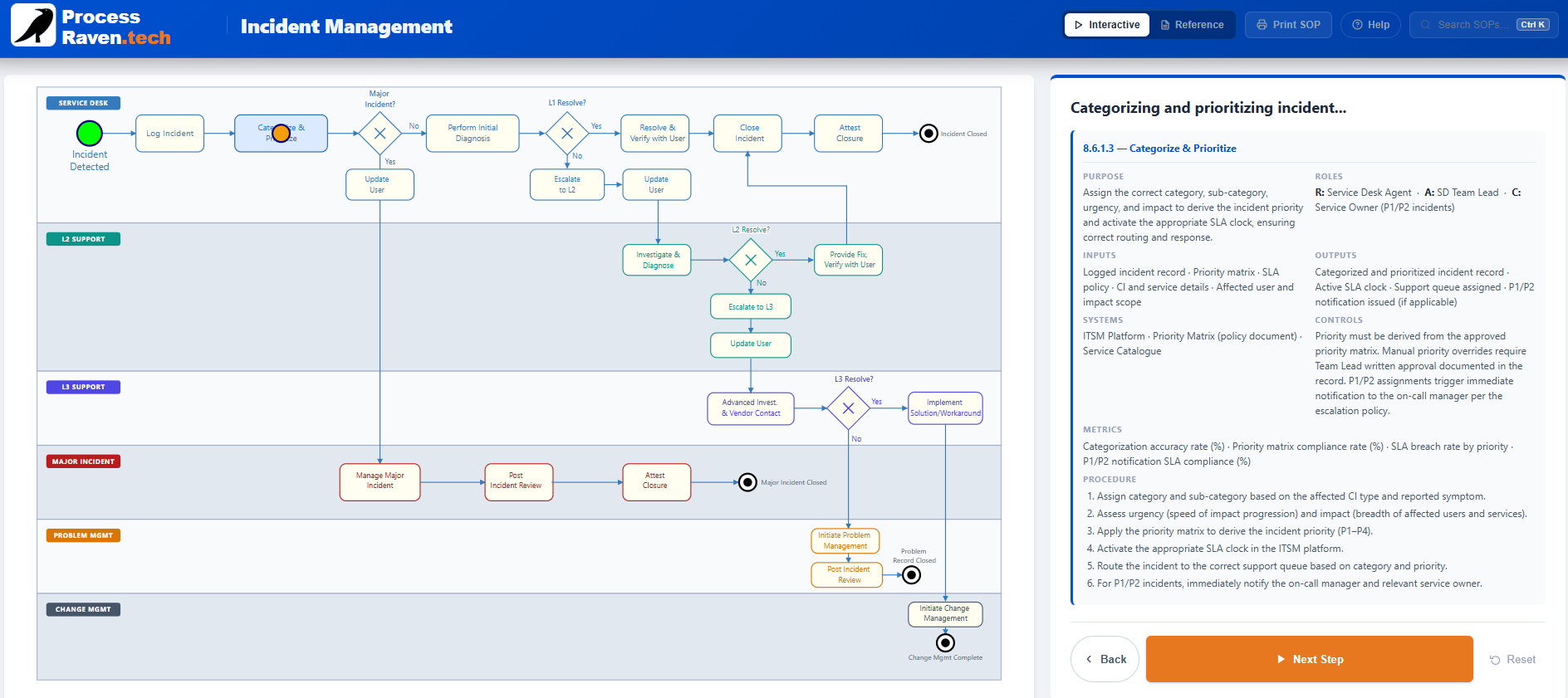Open the Help button
Image resolution: width=1568 pixels, height=698 pixels.
click(x=1371, y=25)
